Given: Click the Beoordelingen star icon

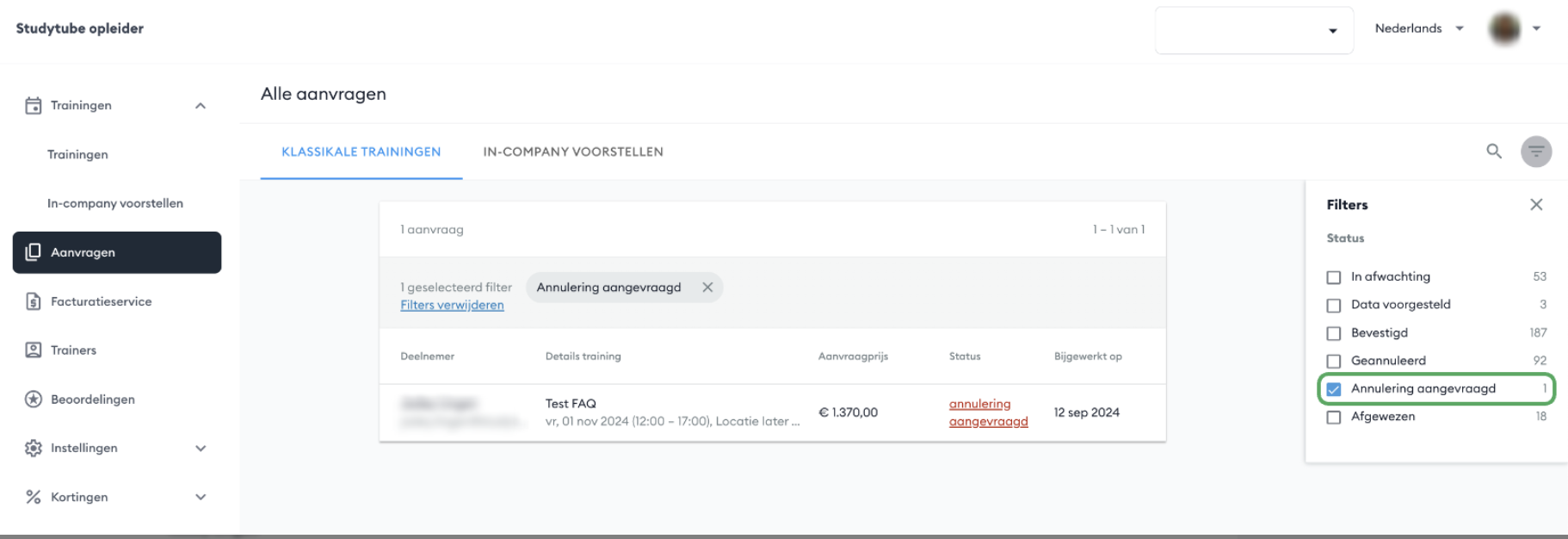Looking at the screenshot, I should [x=34, y=400].
